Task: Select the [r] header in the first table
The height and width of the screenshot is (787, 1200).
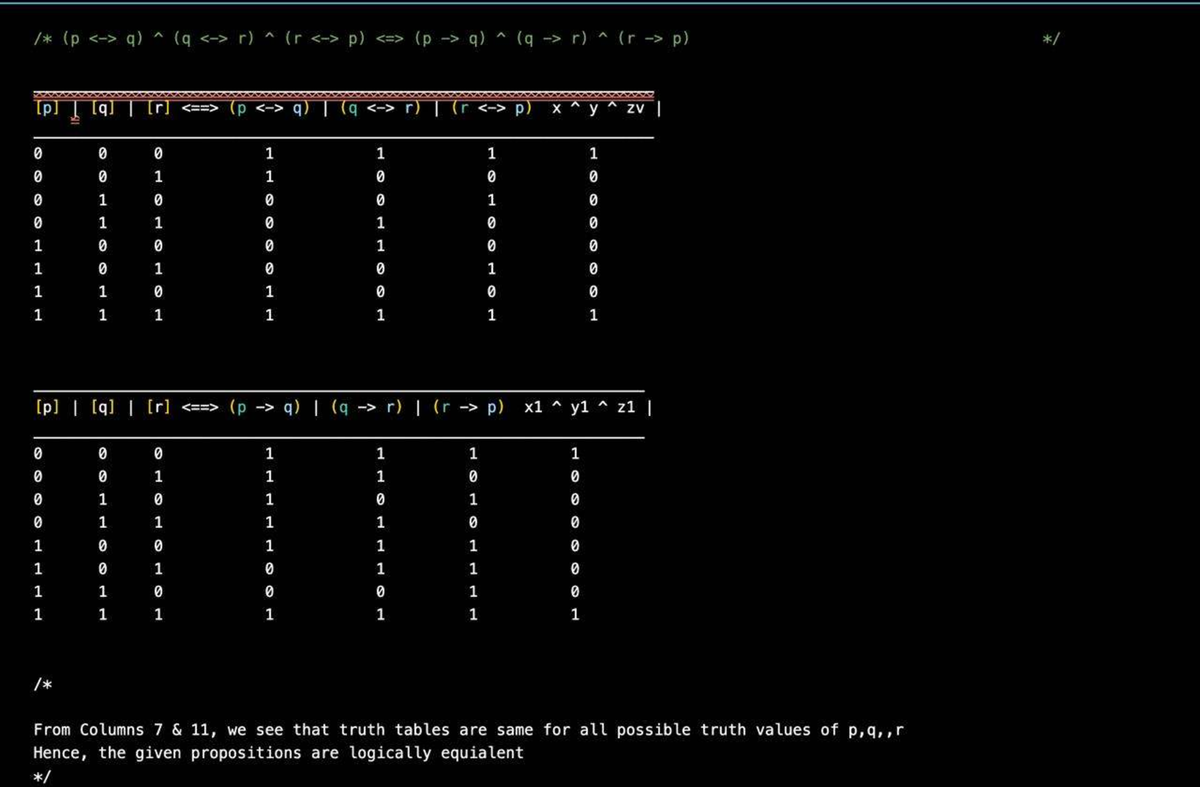Action: pos(158,108)
